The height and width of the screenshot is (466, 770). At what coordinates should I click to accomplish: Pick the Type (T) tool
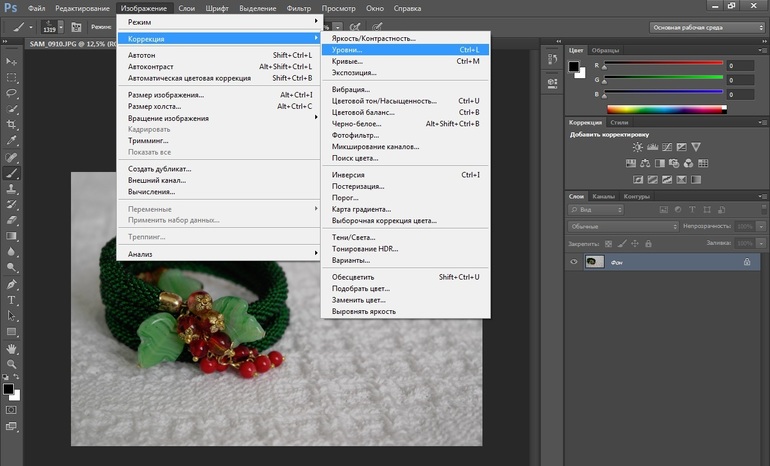12,299
